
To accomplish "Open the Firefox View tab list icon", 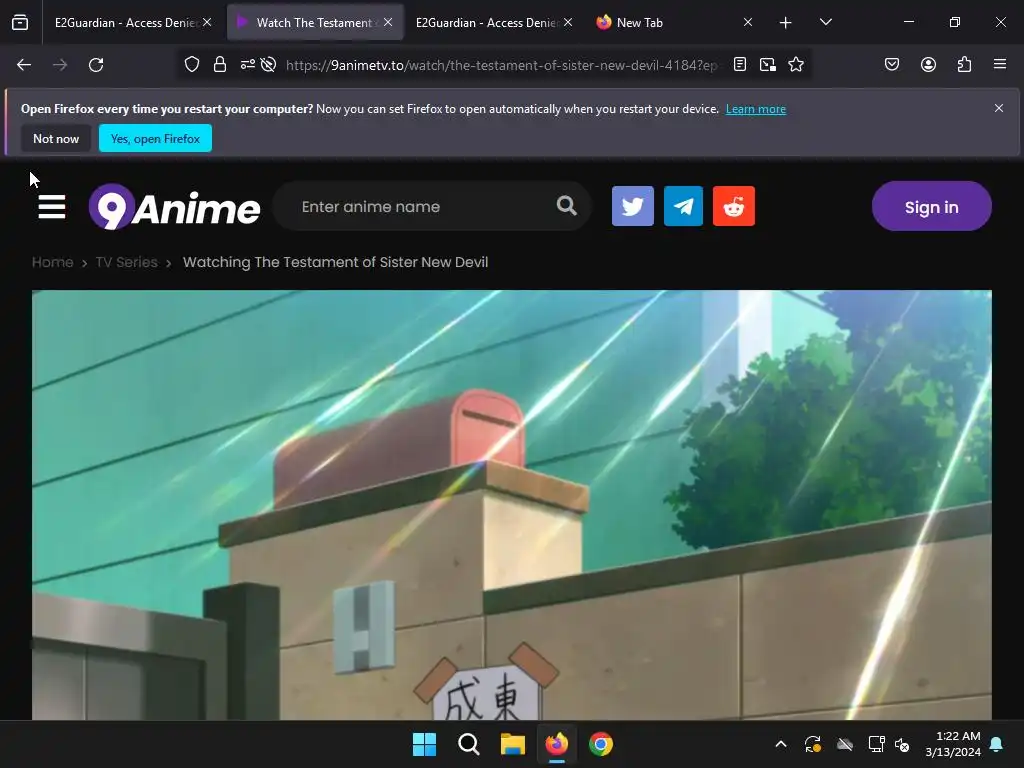I will point(20,23).
